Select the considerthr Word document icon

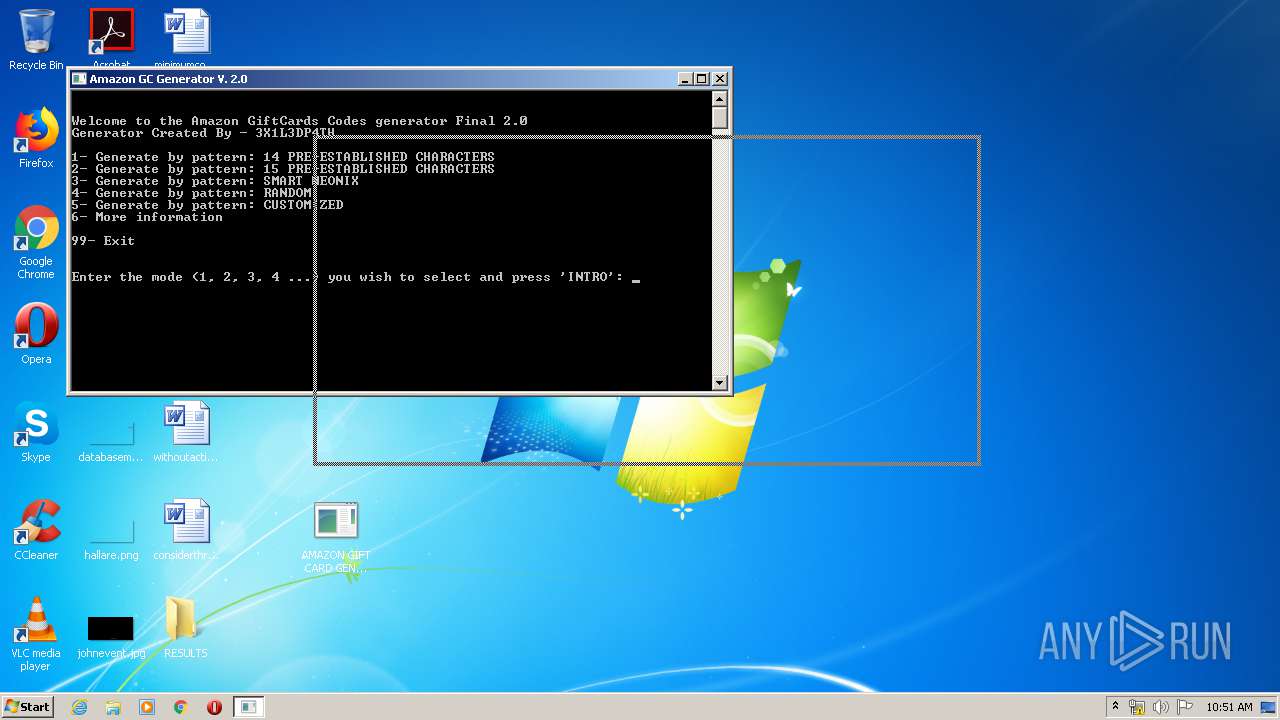186,530
